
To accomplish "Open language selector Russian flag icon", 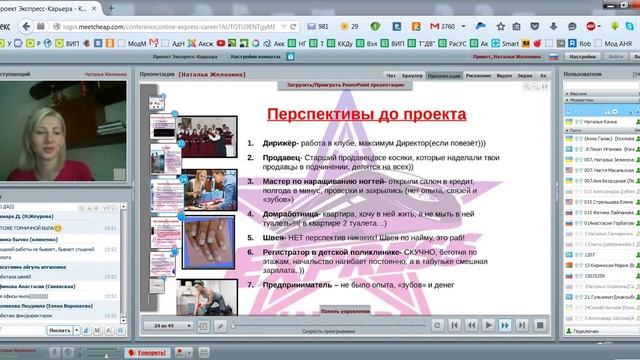I will point(553,57).
